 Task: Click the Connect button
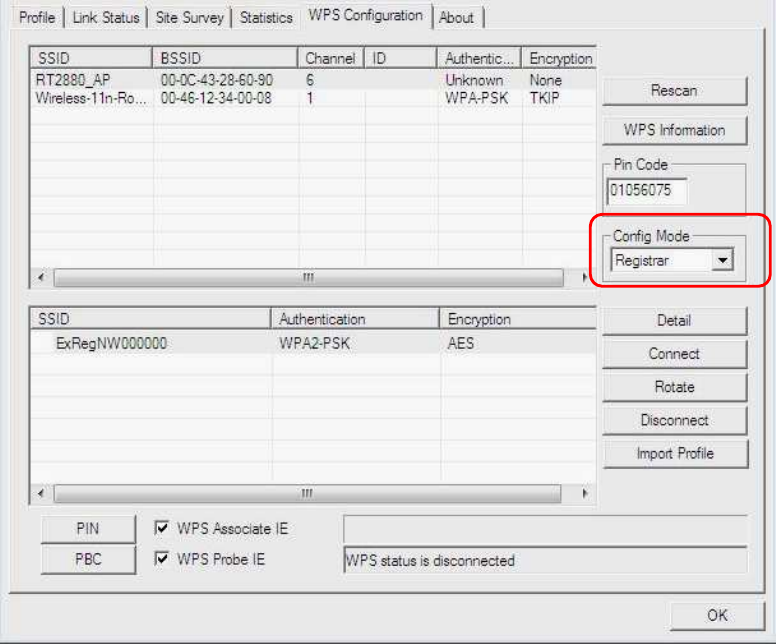(674, 354)
